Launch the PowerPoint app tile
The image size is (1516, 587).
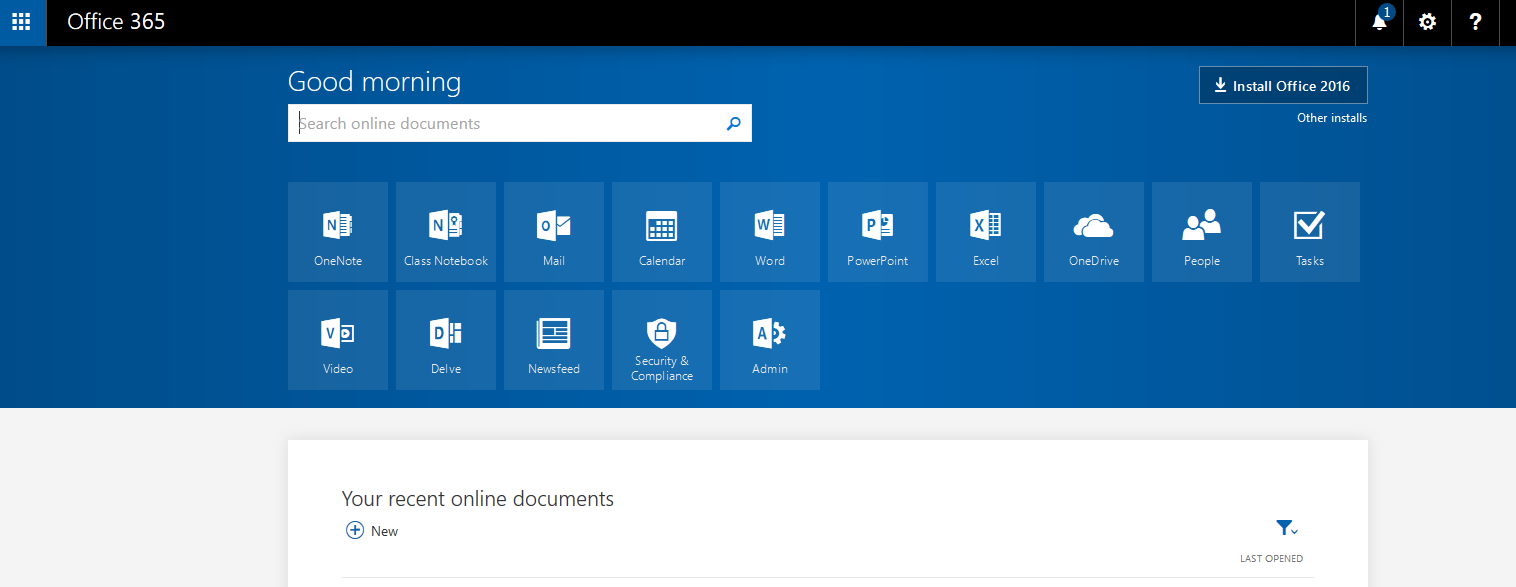click(x=878, y=232)
